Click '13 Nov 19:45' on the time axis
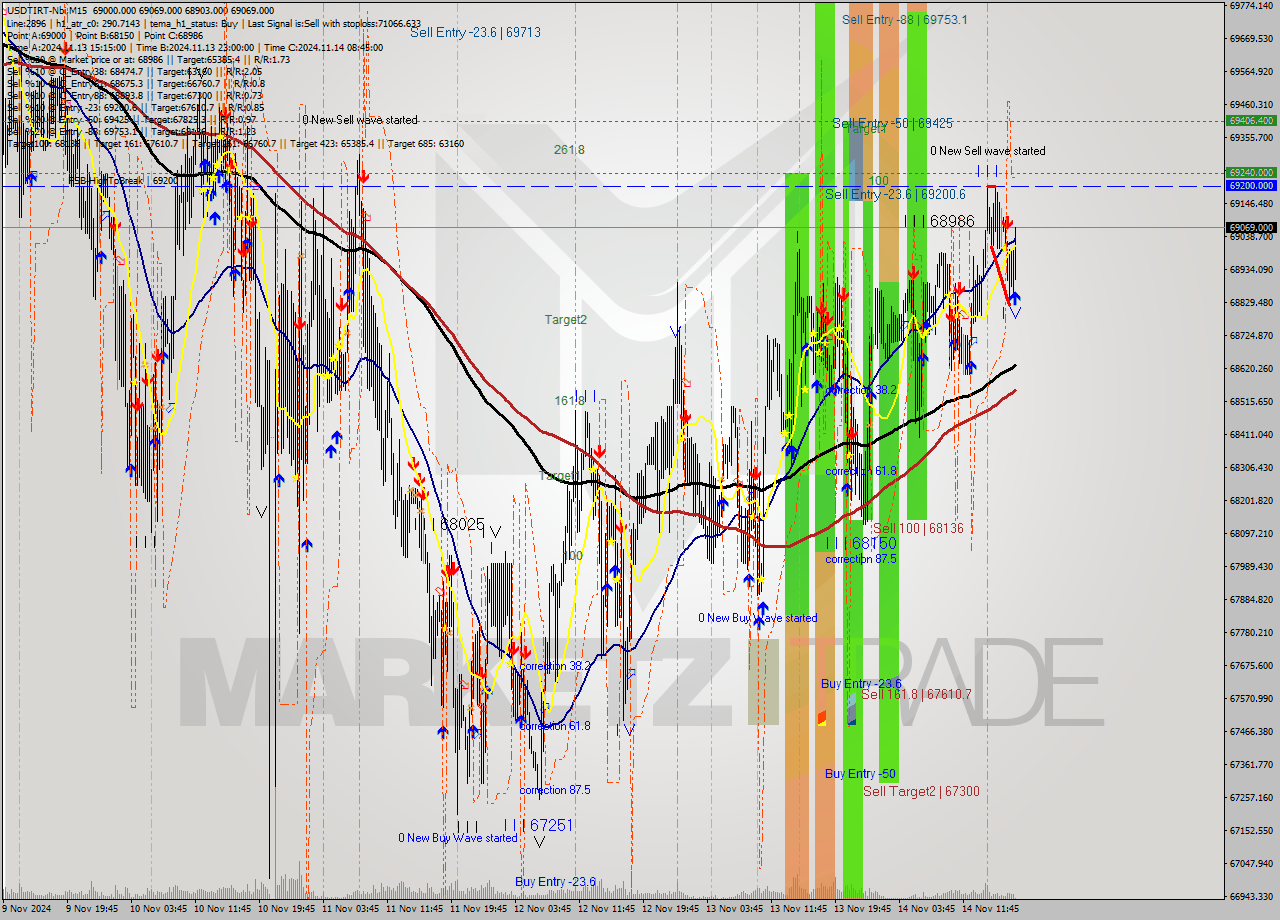The width and height of the screenshot is (1280, 920). tap(861, 910)
